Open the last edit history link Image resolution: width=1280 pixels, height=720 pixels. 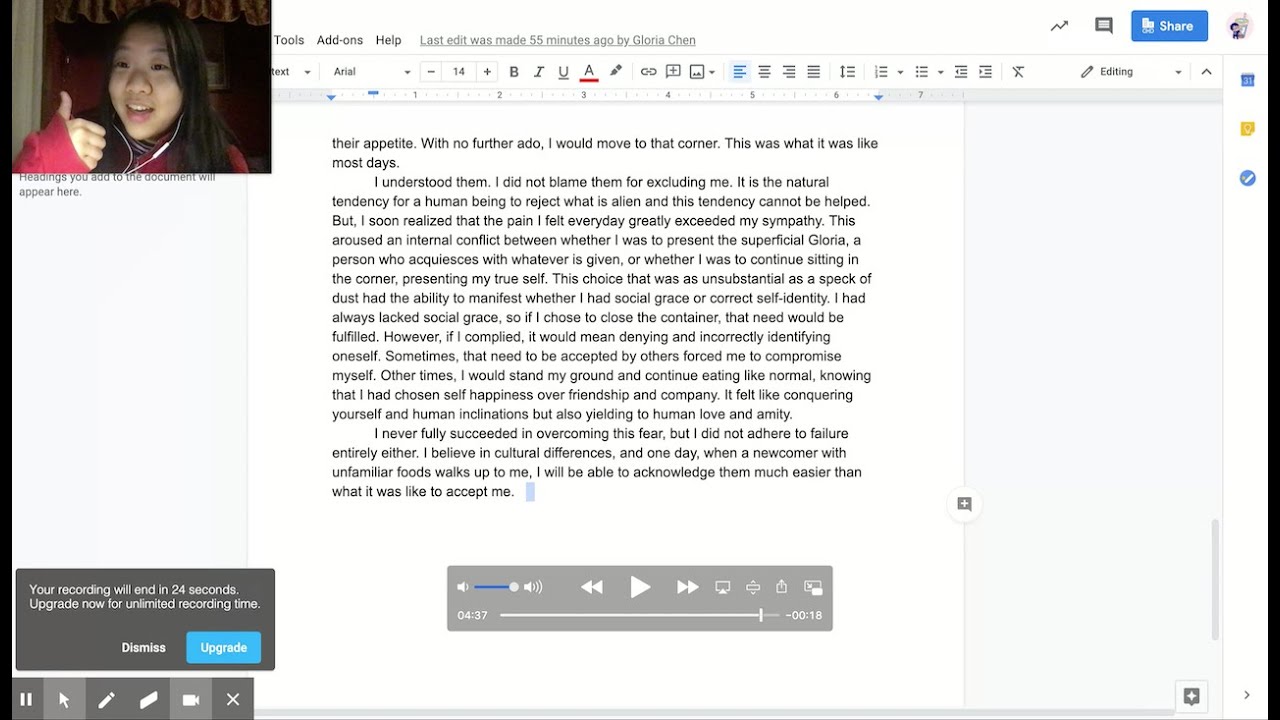(x=557, y=40)
